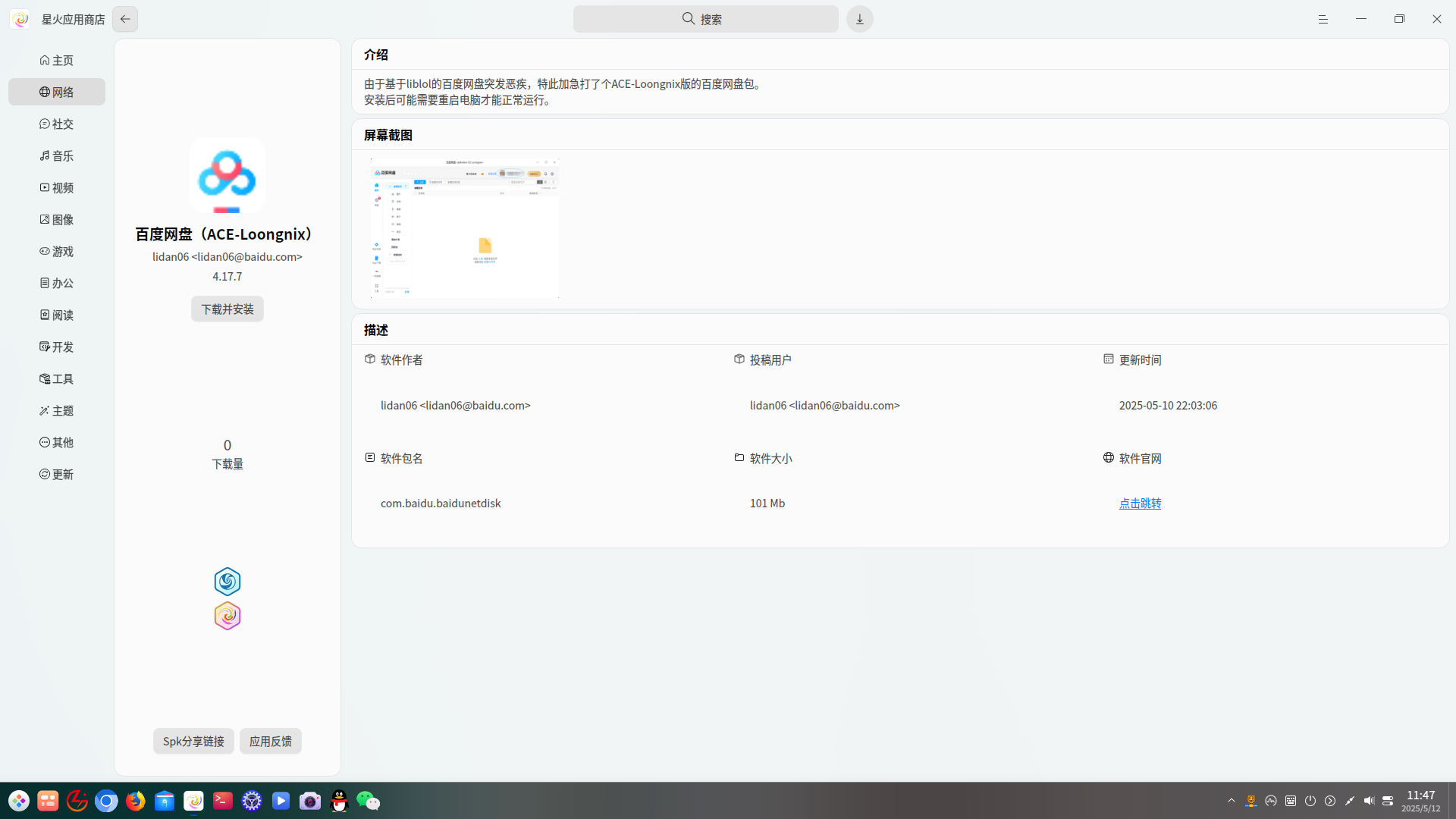Click the pink Spark hexagon badge
This screenshot has height=819, width=1456.
[227, 616]
